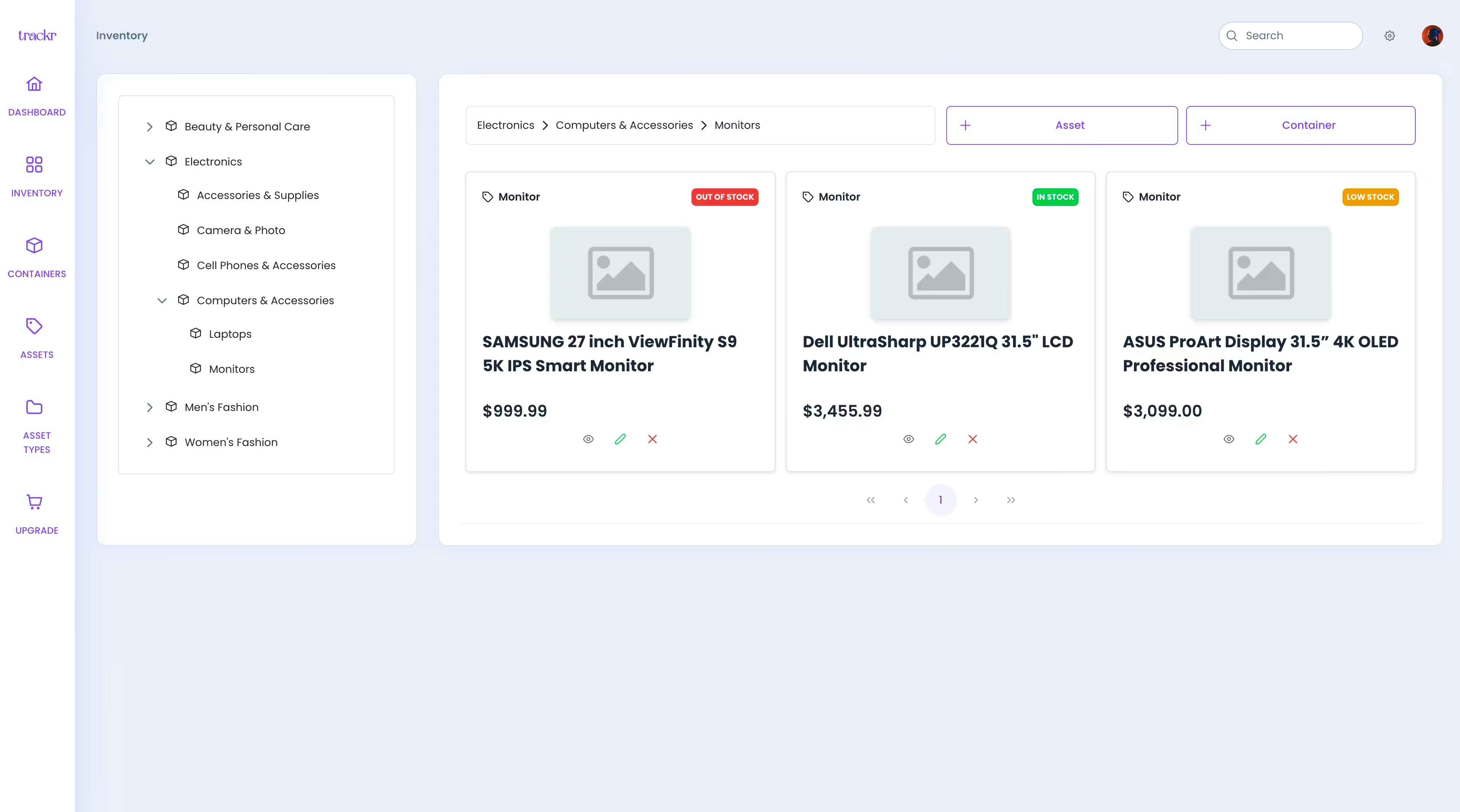The image size is (1460, 812).
Task: Click cube icon beside Laptops
Action: [x=196, y=333]
